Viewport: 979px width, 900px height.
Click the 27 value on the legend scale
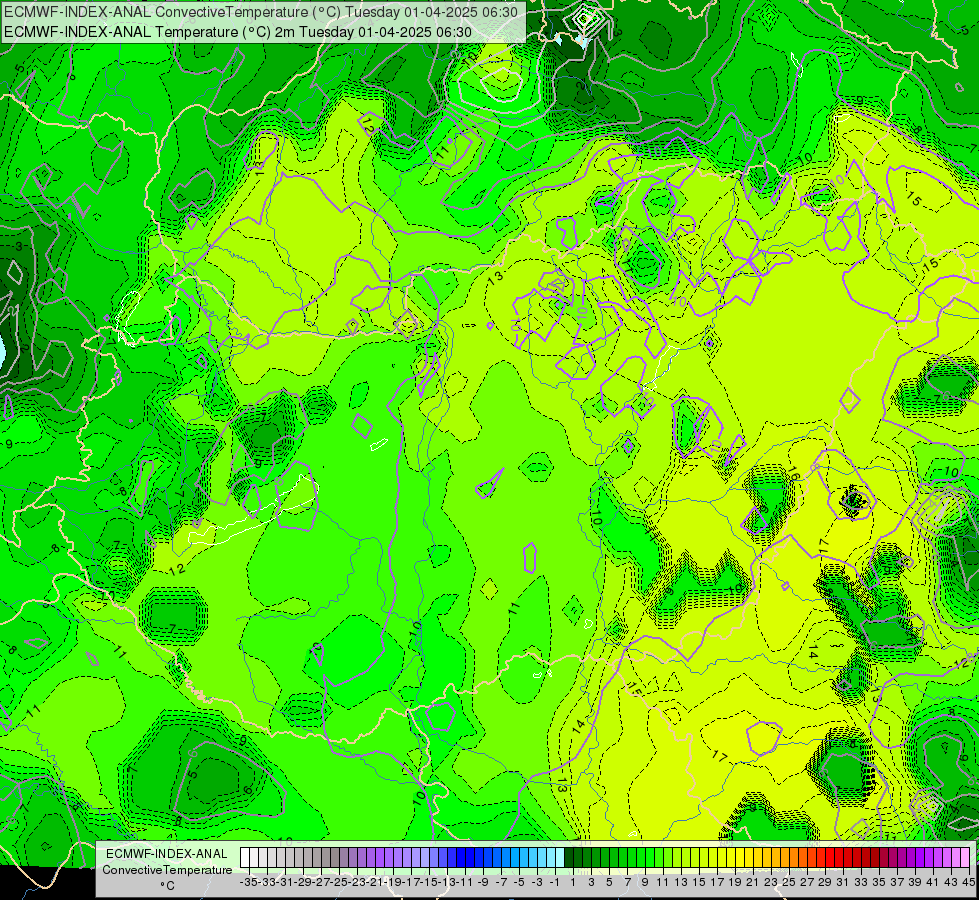point(807,883)
